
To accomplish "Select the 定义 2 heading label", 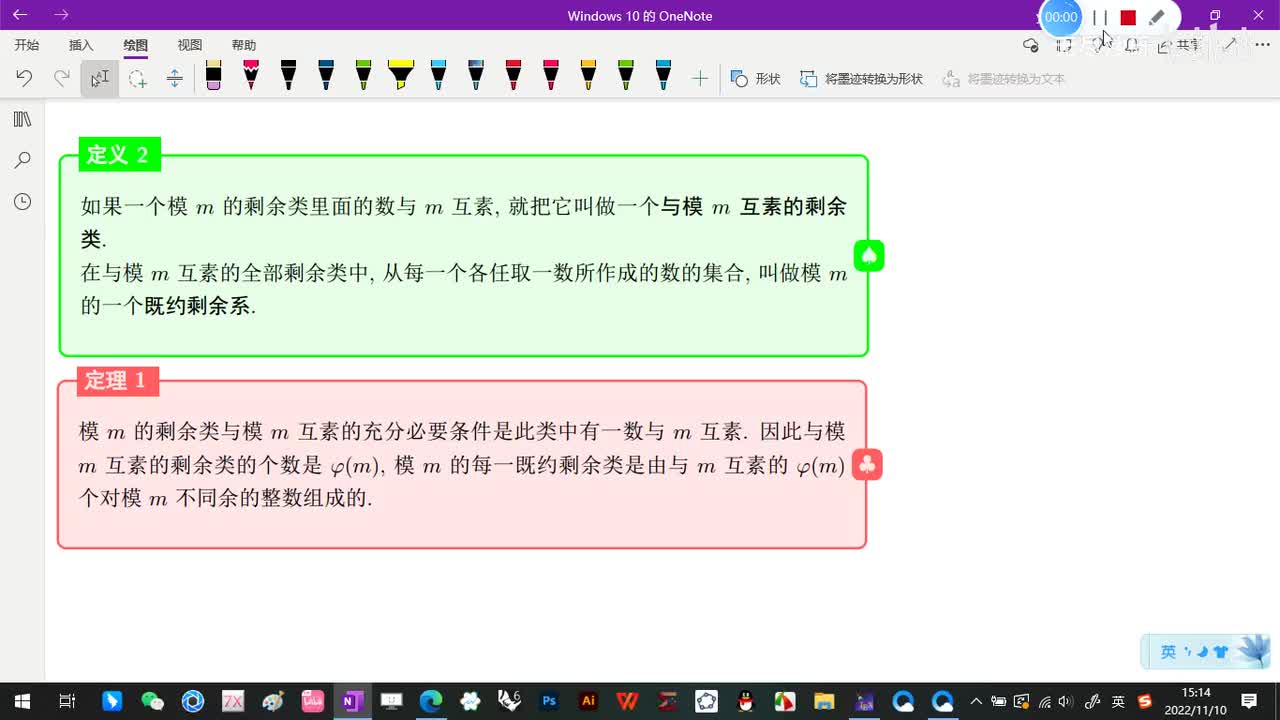I will point(118,154).
